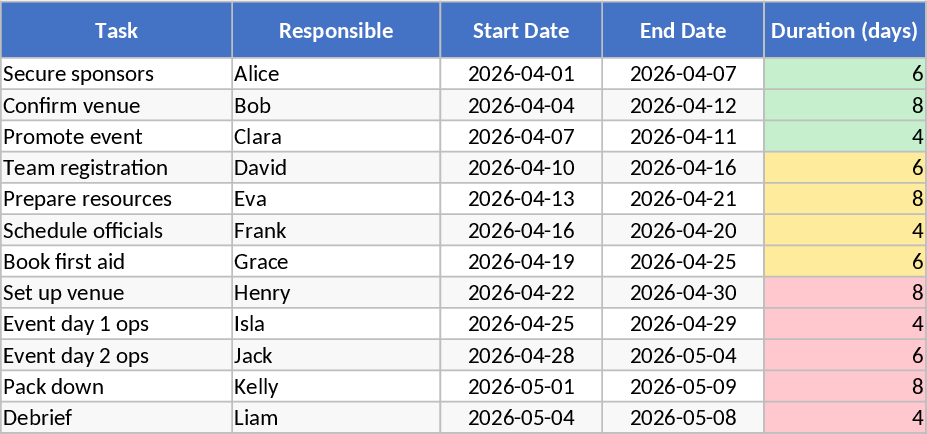Select the cell containing Liam
Screen dimensions: 927x434
336,418
